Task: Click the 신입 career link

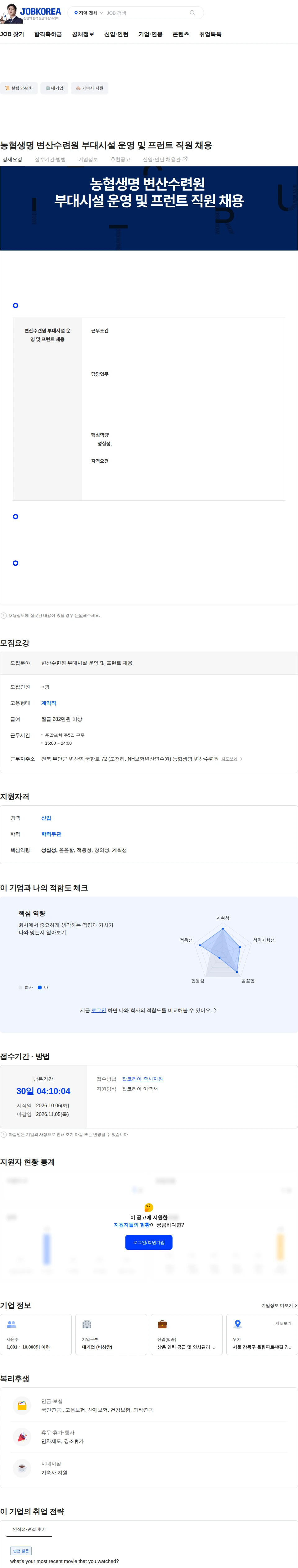Action: pyautogui.click(x=46, y=818)
